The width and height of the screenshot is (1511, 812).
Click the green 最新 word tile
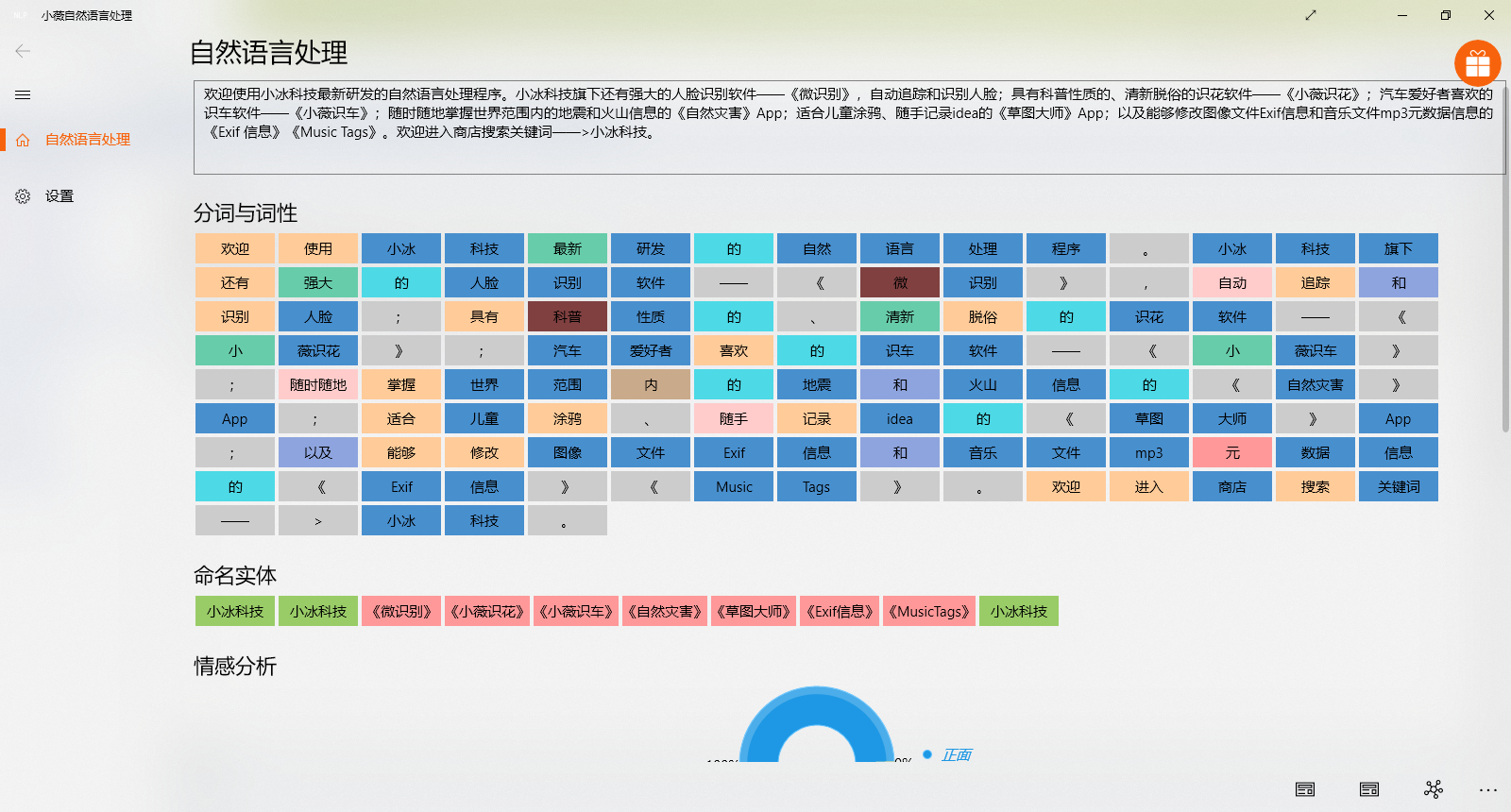pos(568,248)
